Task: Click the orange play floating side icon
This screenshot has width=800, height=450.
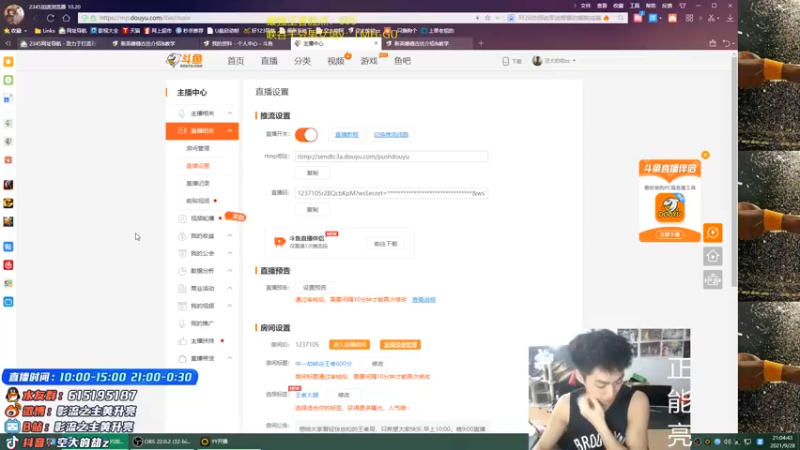Action: pos(713,233)
